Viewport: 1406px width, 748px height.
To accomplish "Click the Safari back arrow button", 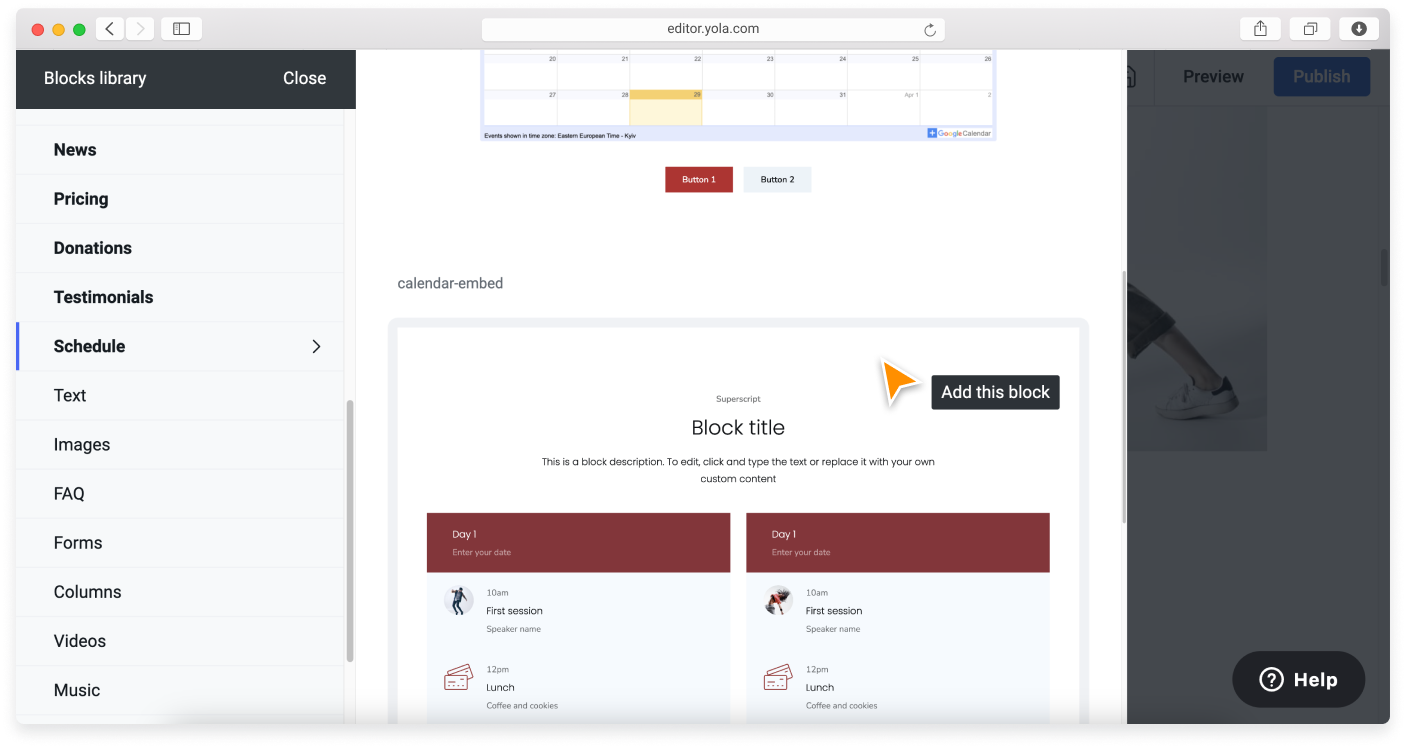I will 110,29.
